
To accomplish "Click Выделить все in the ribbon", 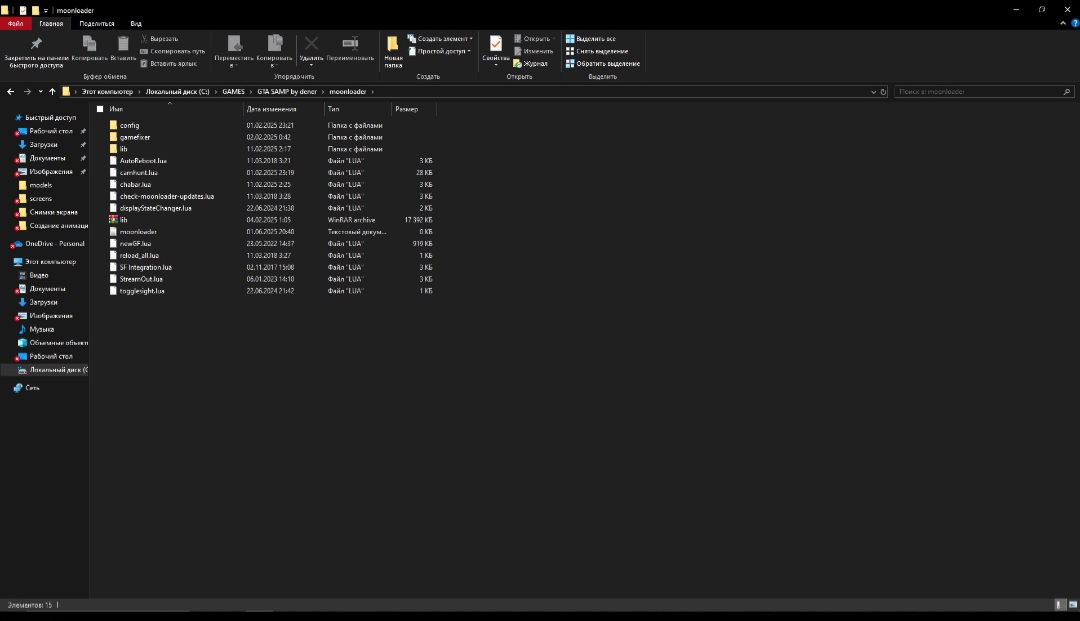I will click(x=595, y=39).
